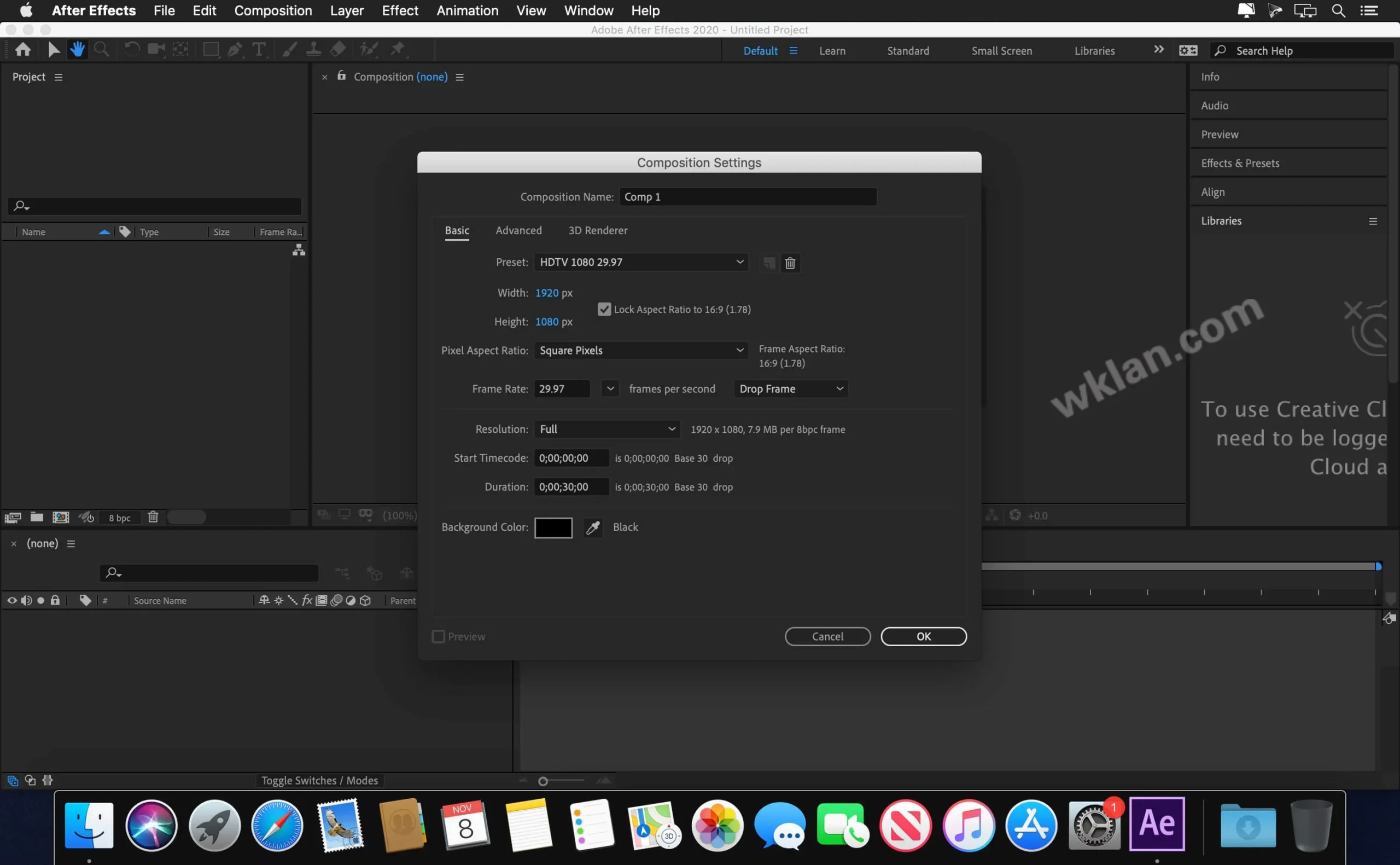Open the Preset dropdown showing HDTV 1080 29.97
The height and width of the screenshot is (865, 1400).
(641, 262)
